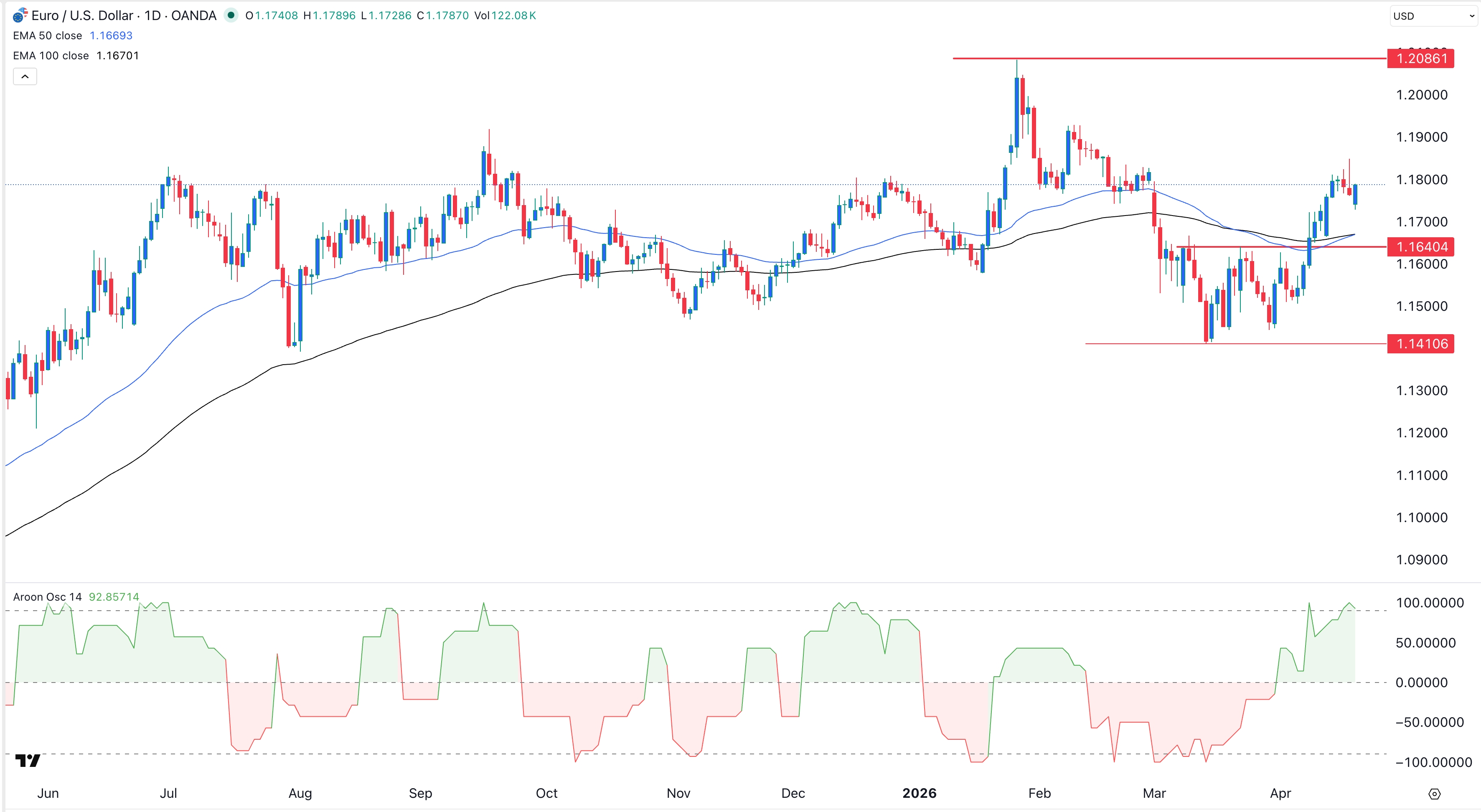Screen dimensions: 1481x812
Task: Collapse the legend using the up chevron
Action: click(25, 76)
